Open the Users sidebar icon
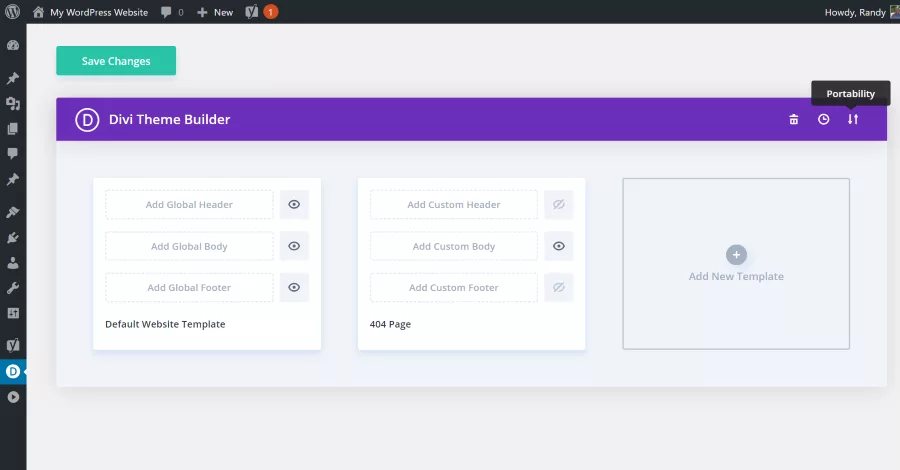Screen dimensions: 900x470 point(13,263)
